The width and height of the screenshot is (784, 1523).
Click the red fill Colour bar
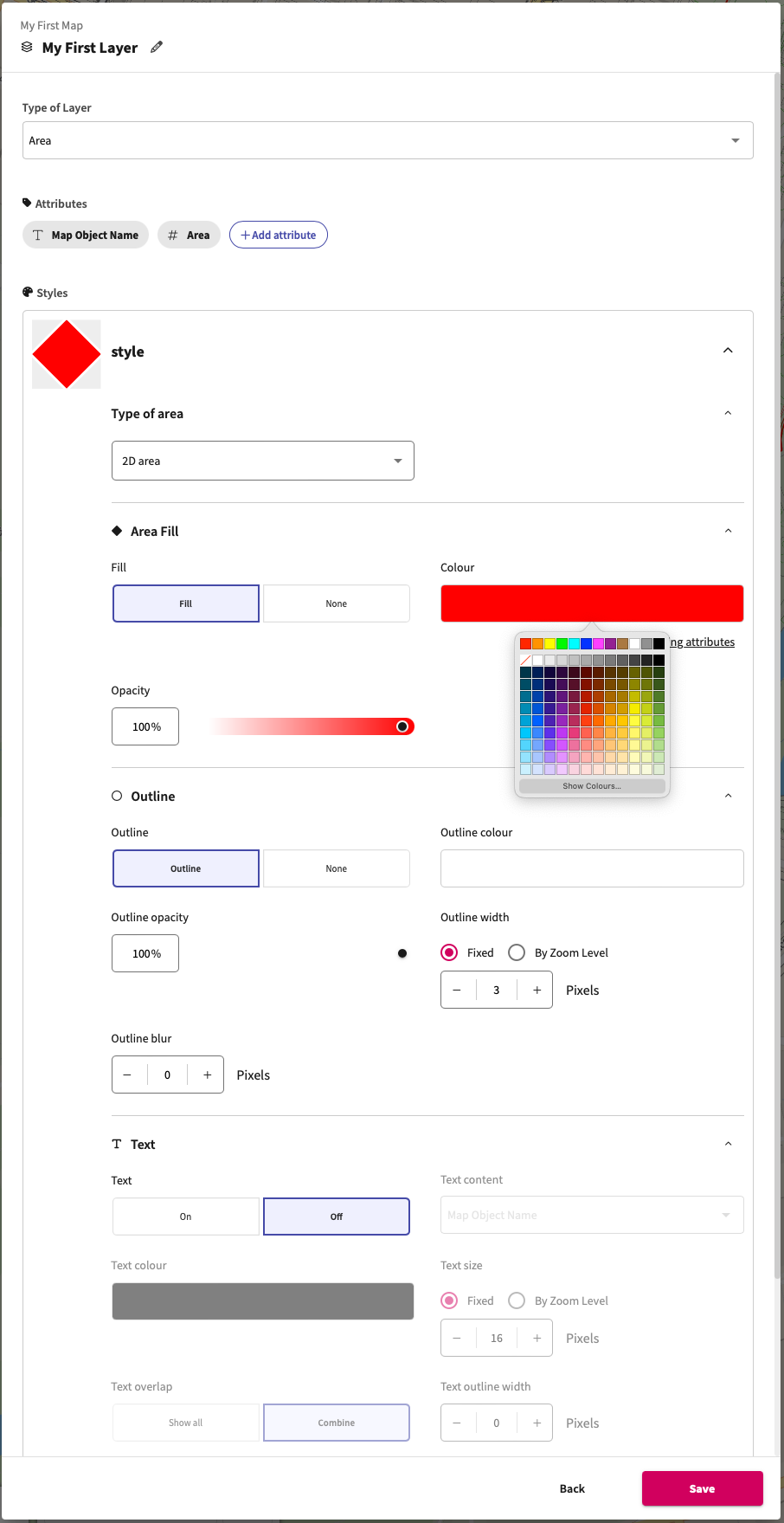click(592, 603)
